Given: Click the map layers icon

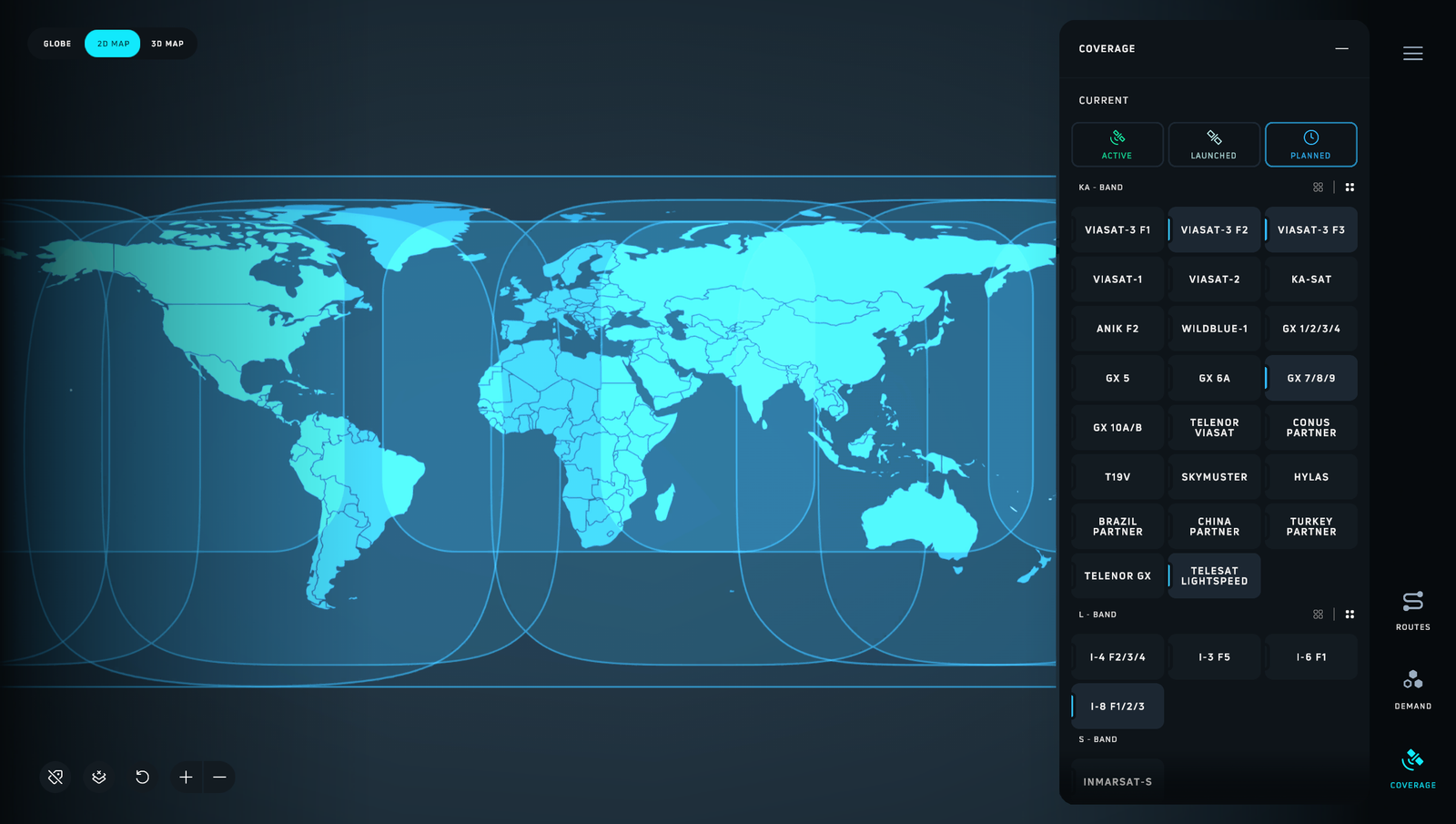Looking at the screenshot, I should click(99, 777).
